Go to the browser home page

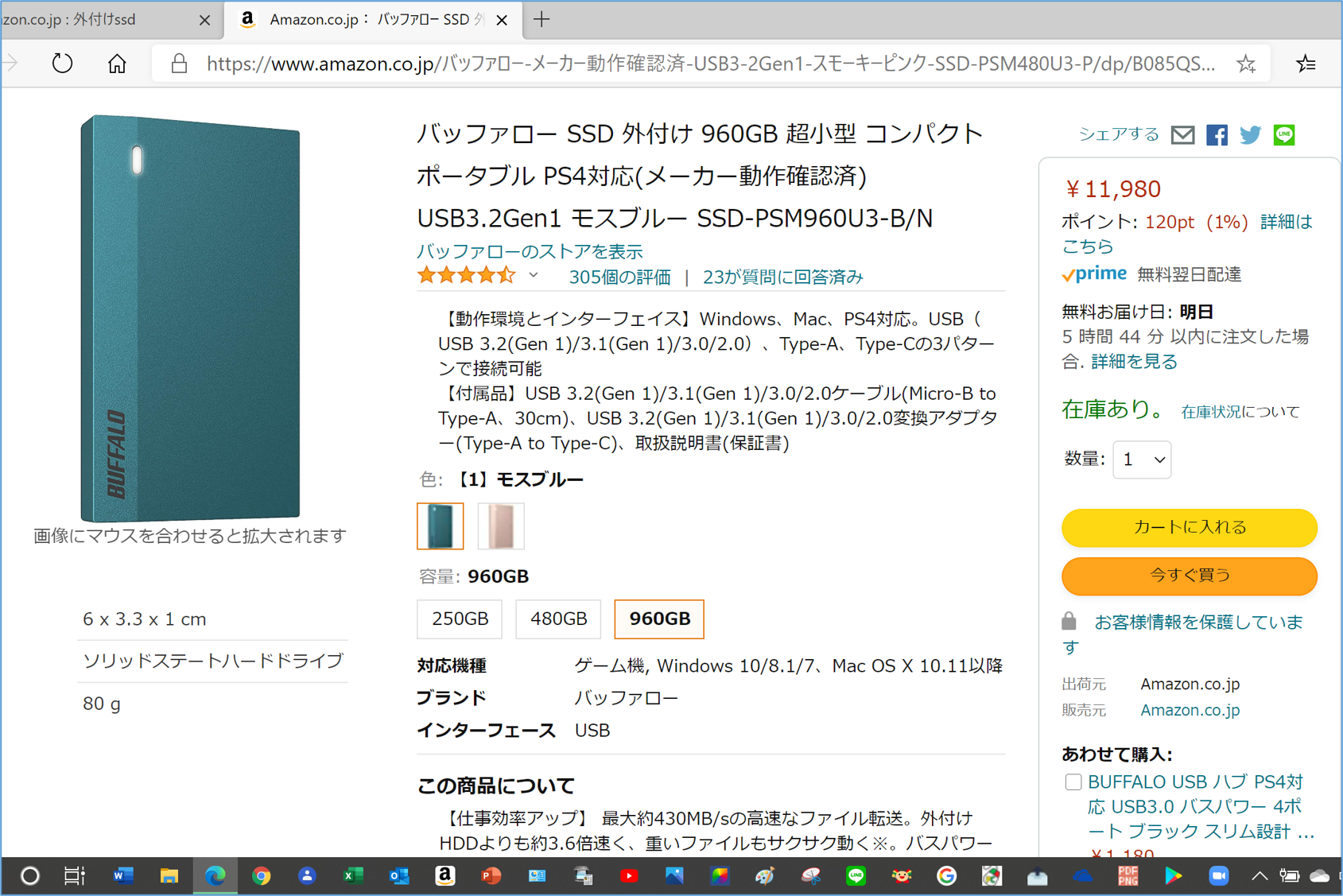coord(117,63)
